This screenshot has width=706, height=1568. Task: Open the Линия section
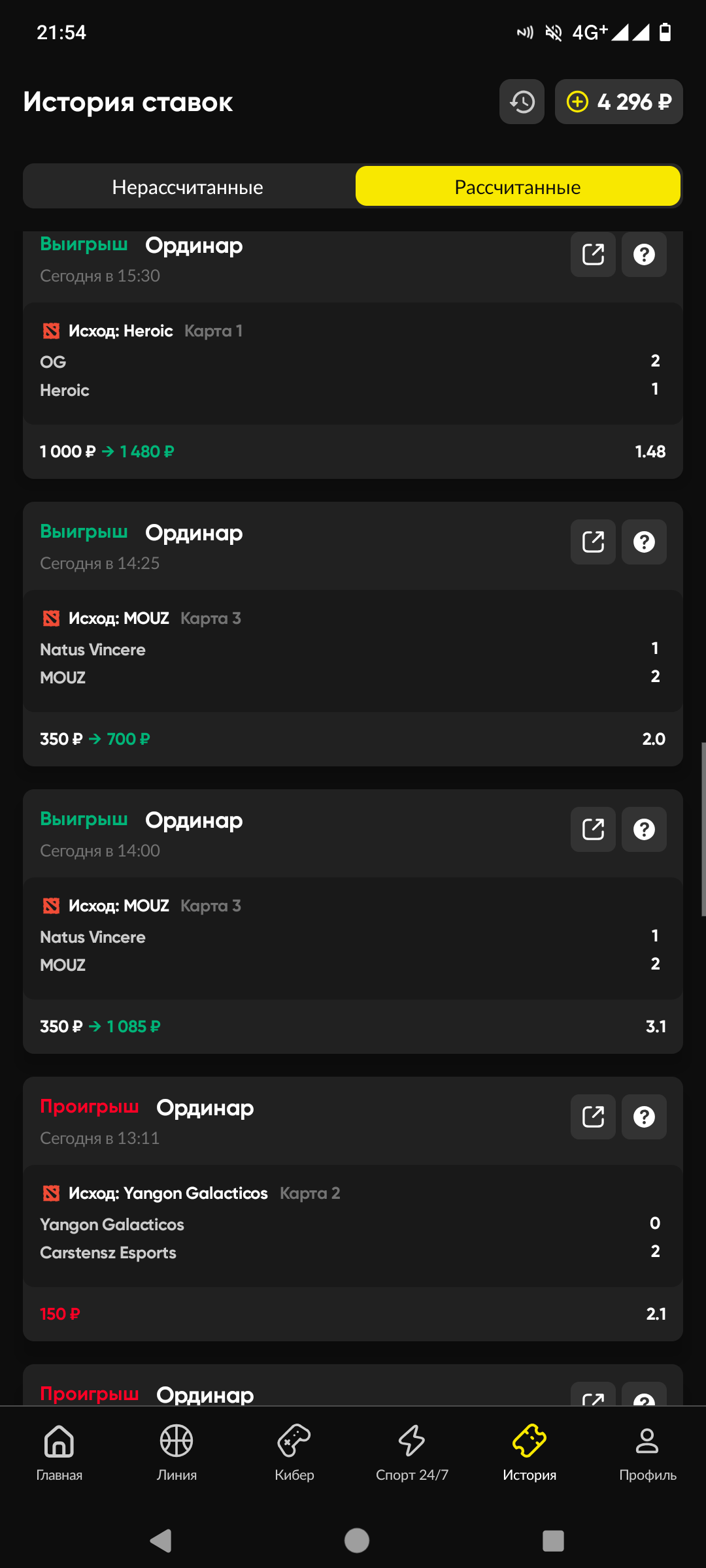[x=176, y=1452]
